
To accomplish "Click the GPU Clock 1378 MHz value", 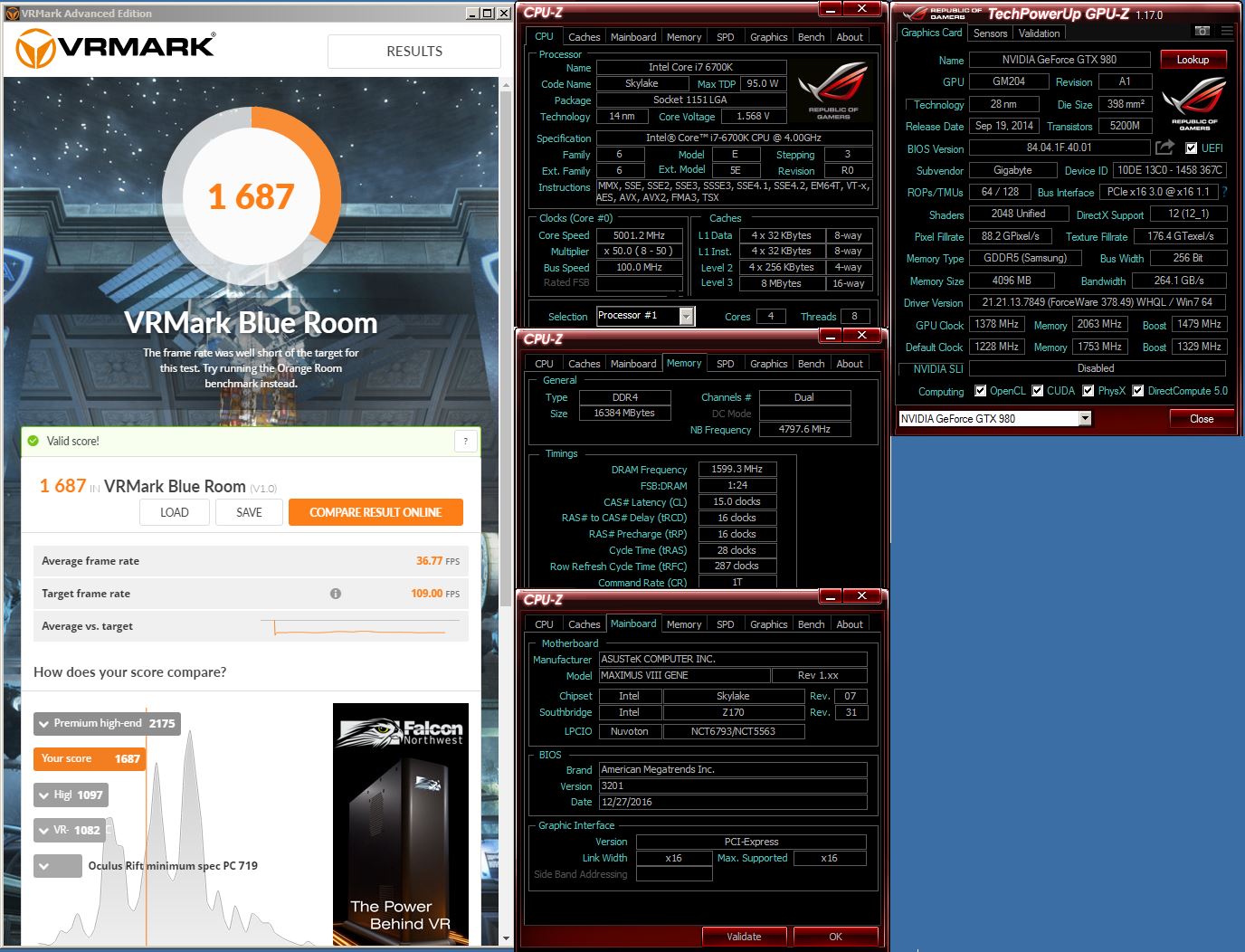I will coord(996,324).
